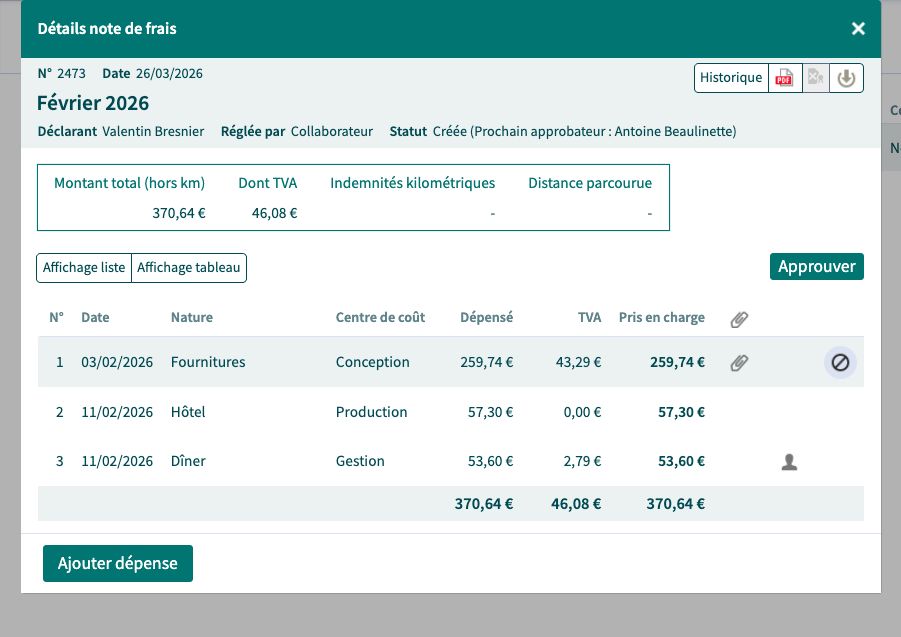Click the Distance parcourue label
Image resolution: width=901 pixels, height=637 pixels.
(590, 183)
